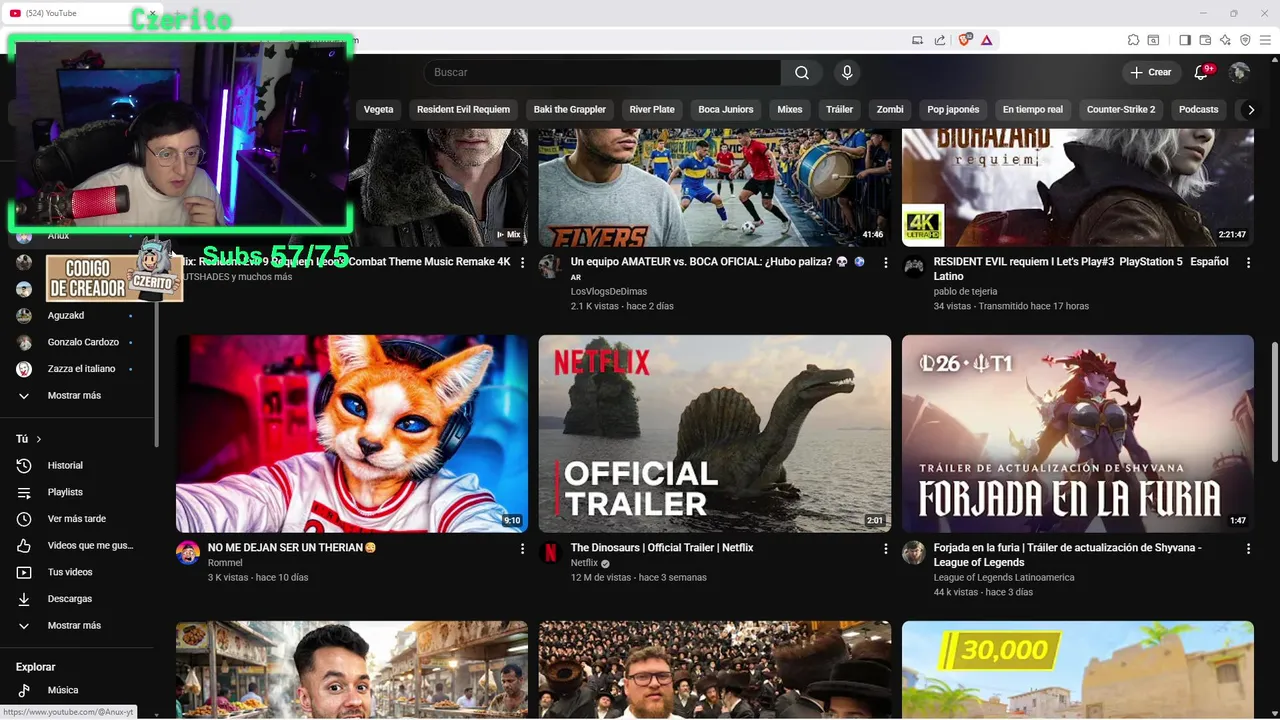The image size is (1280, 720).
Task: Open Rommel channel avatar
Action: tap(188, 552)
